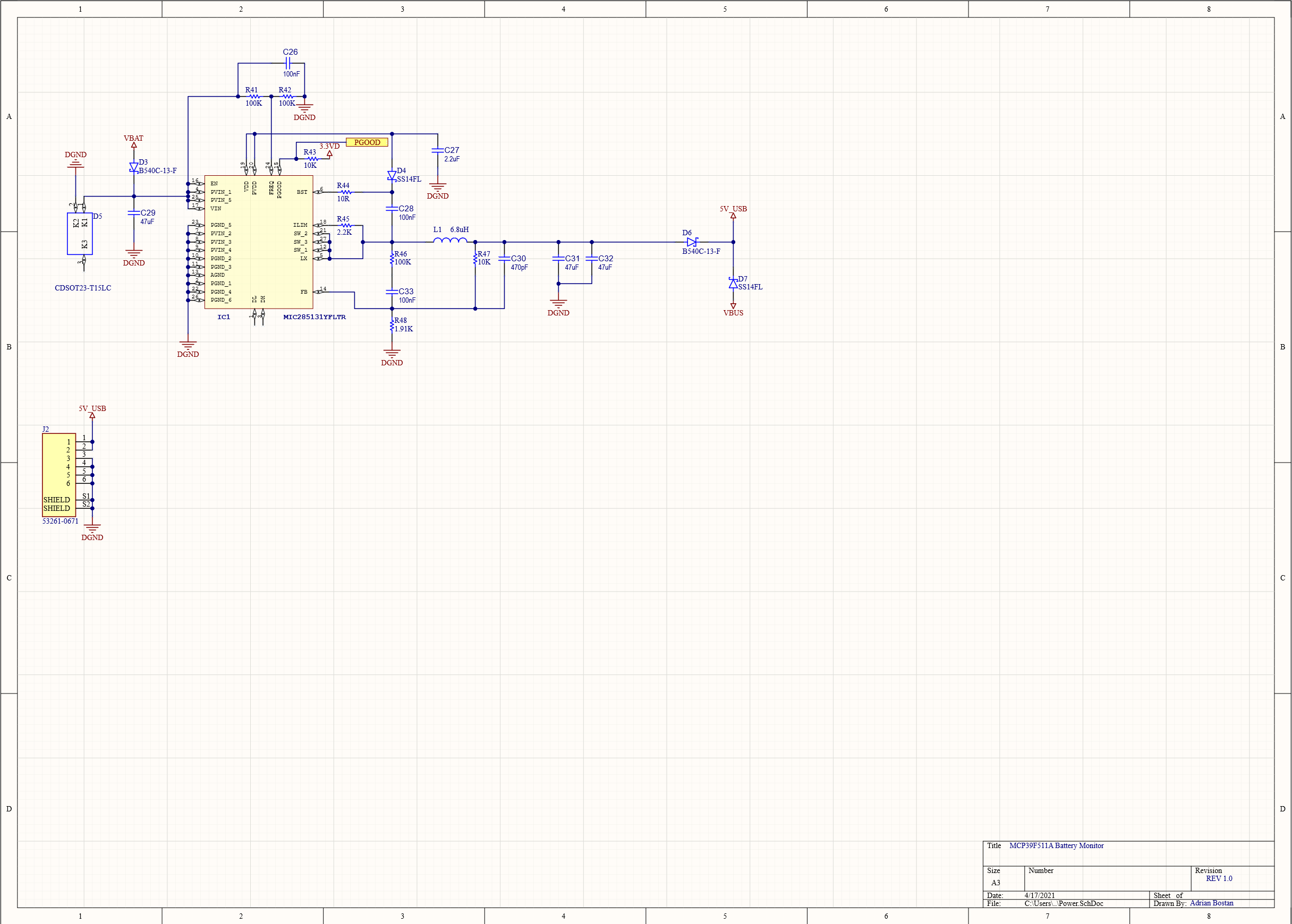Screen dimensions: 1292x924
Task: Select the VBAT power port symbol
Action: coord(134,144)
